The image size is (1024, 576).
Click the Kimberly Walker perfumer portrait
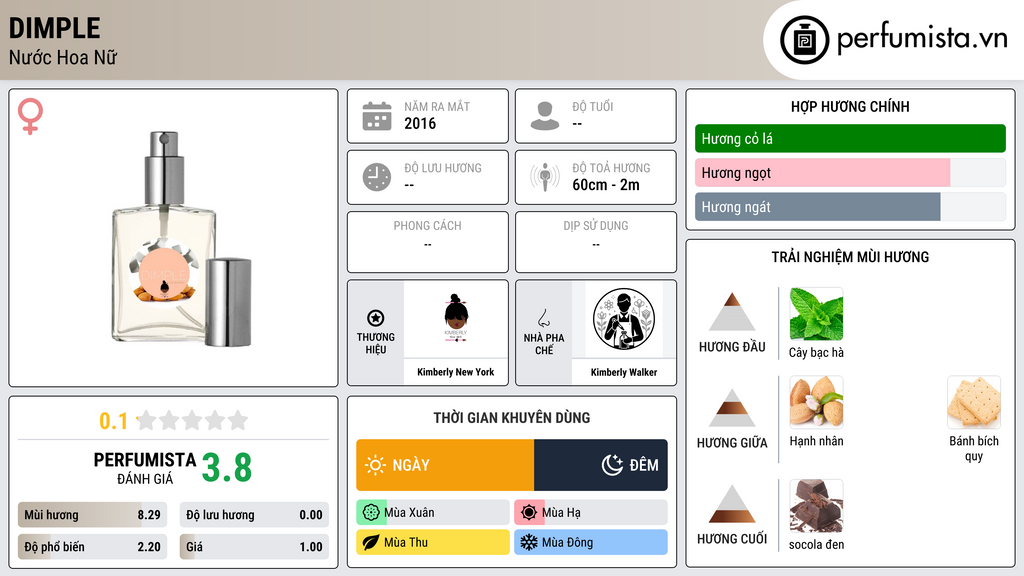tap(624, 319)
